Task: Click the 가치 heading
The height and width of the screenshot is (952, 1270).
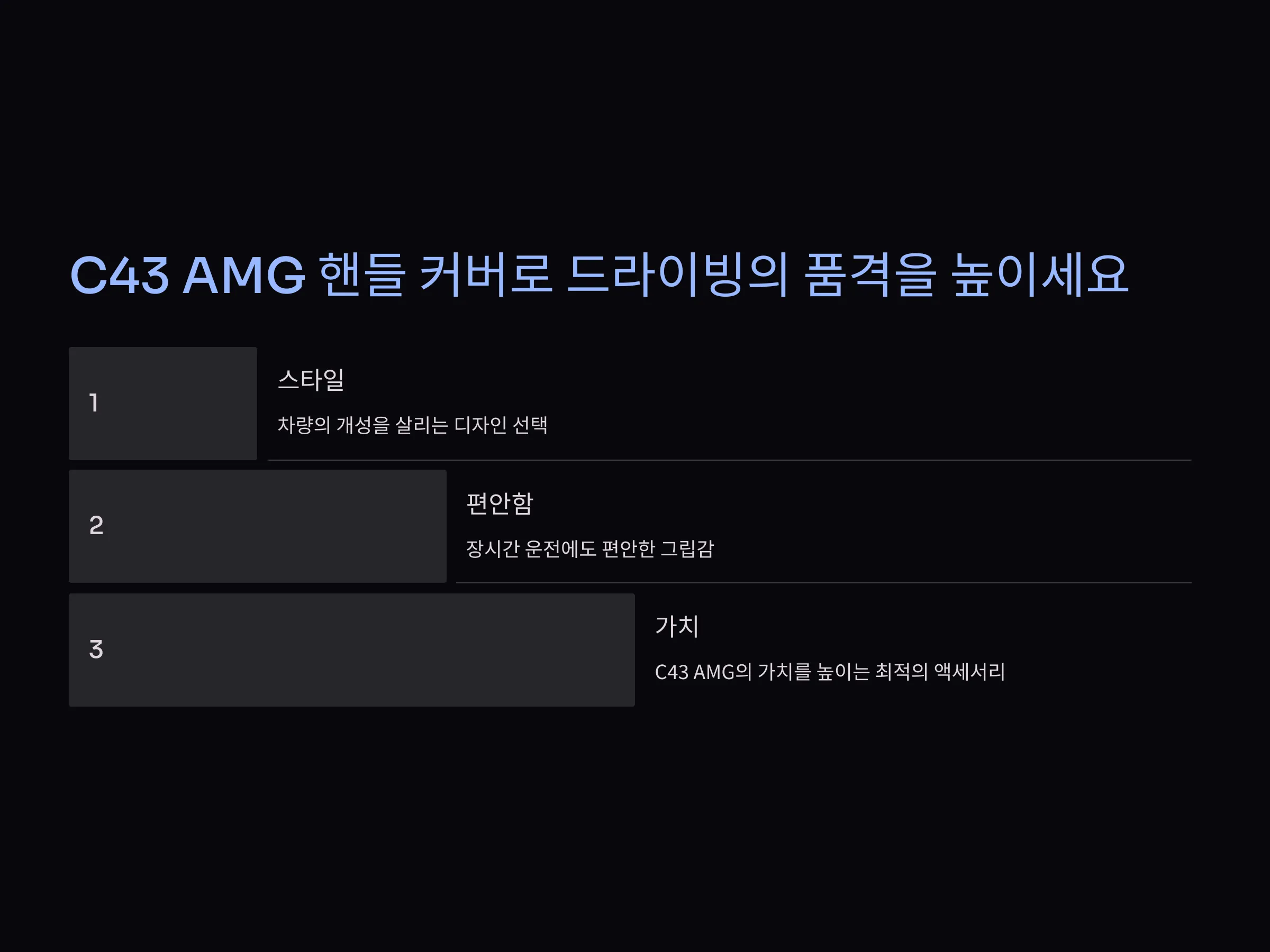Action: [x=677, y=626]
